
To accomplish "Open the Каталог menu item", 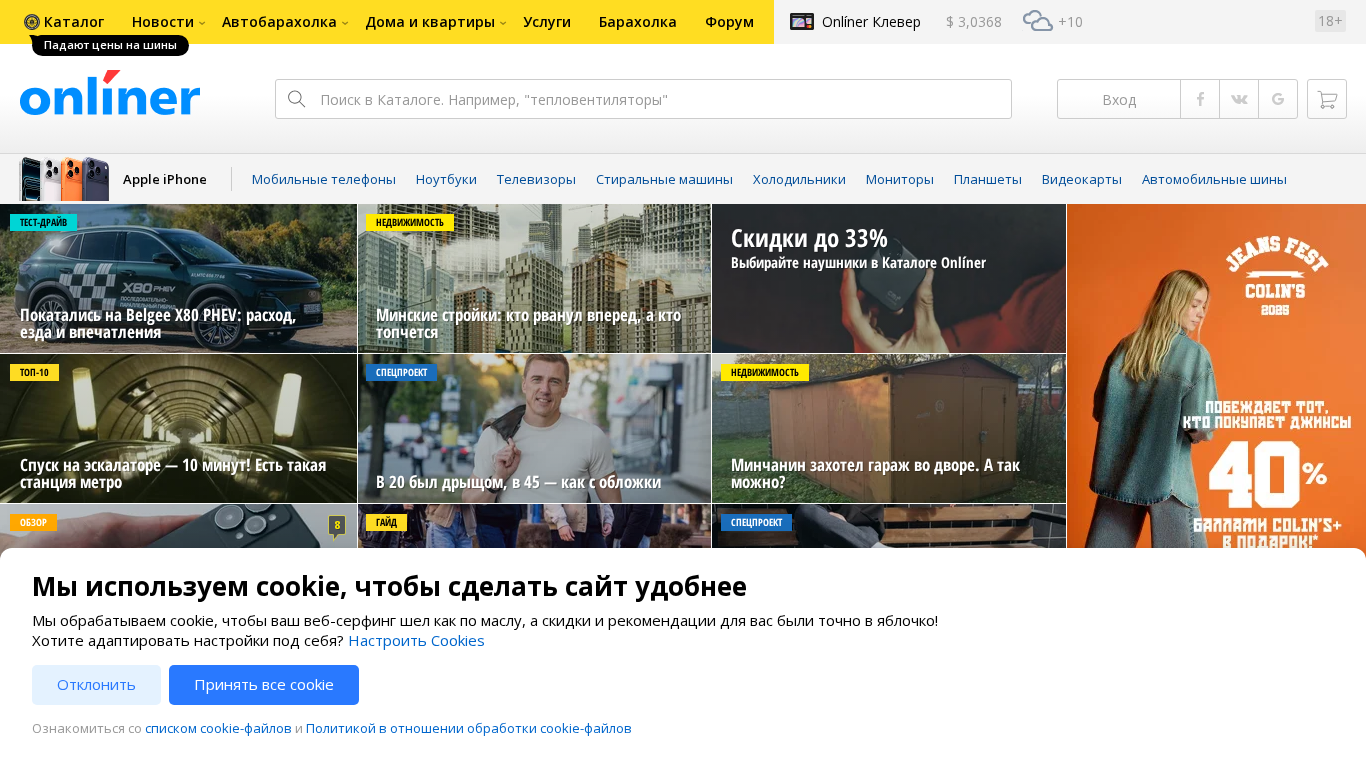I will (64, 22).
